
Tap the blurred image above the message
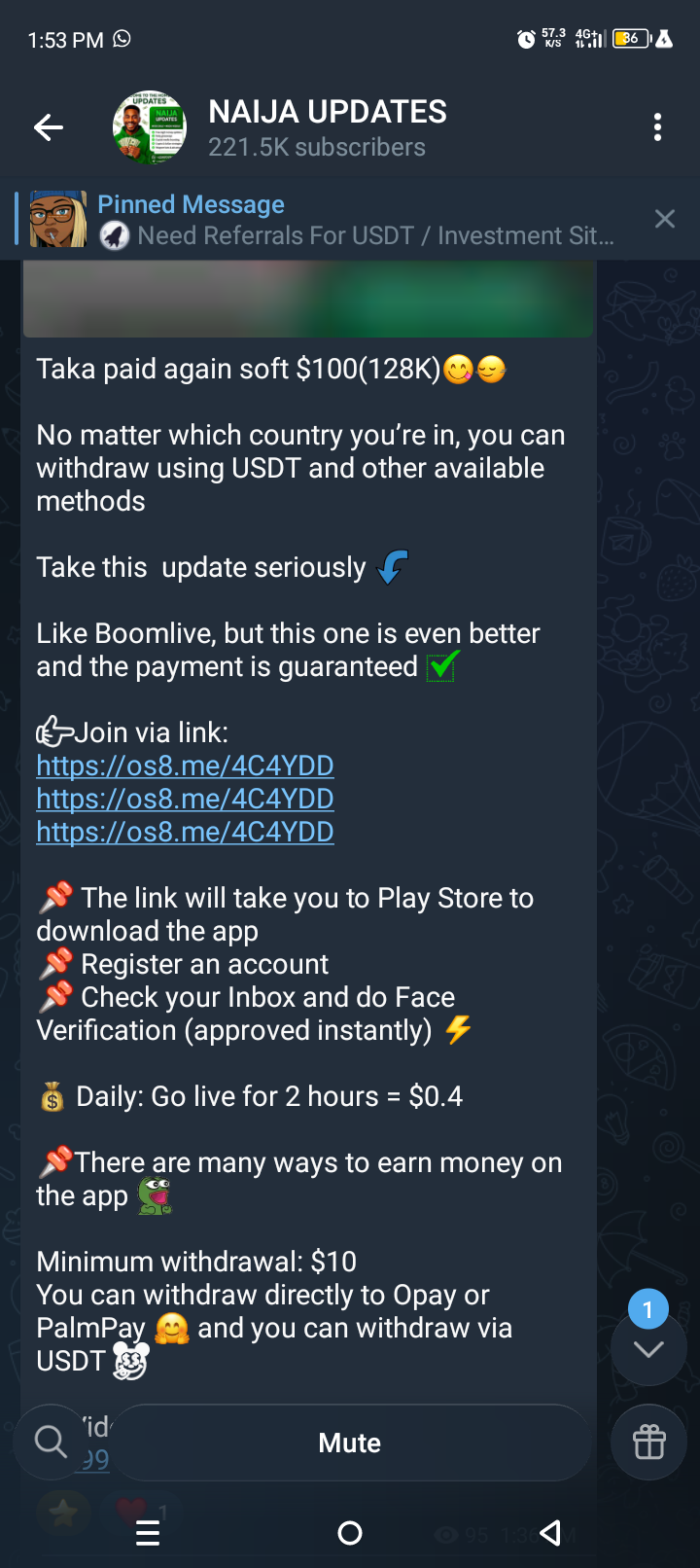[x=308, y=300]
